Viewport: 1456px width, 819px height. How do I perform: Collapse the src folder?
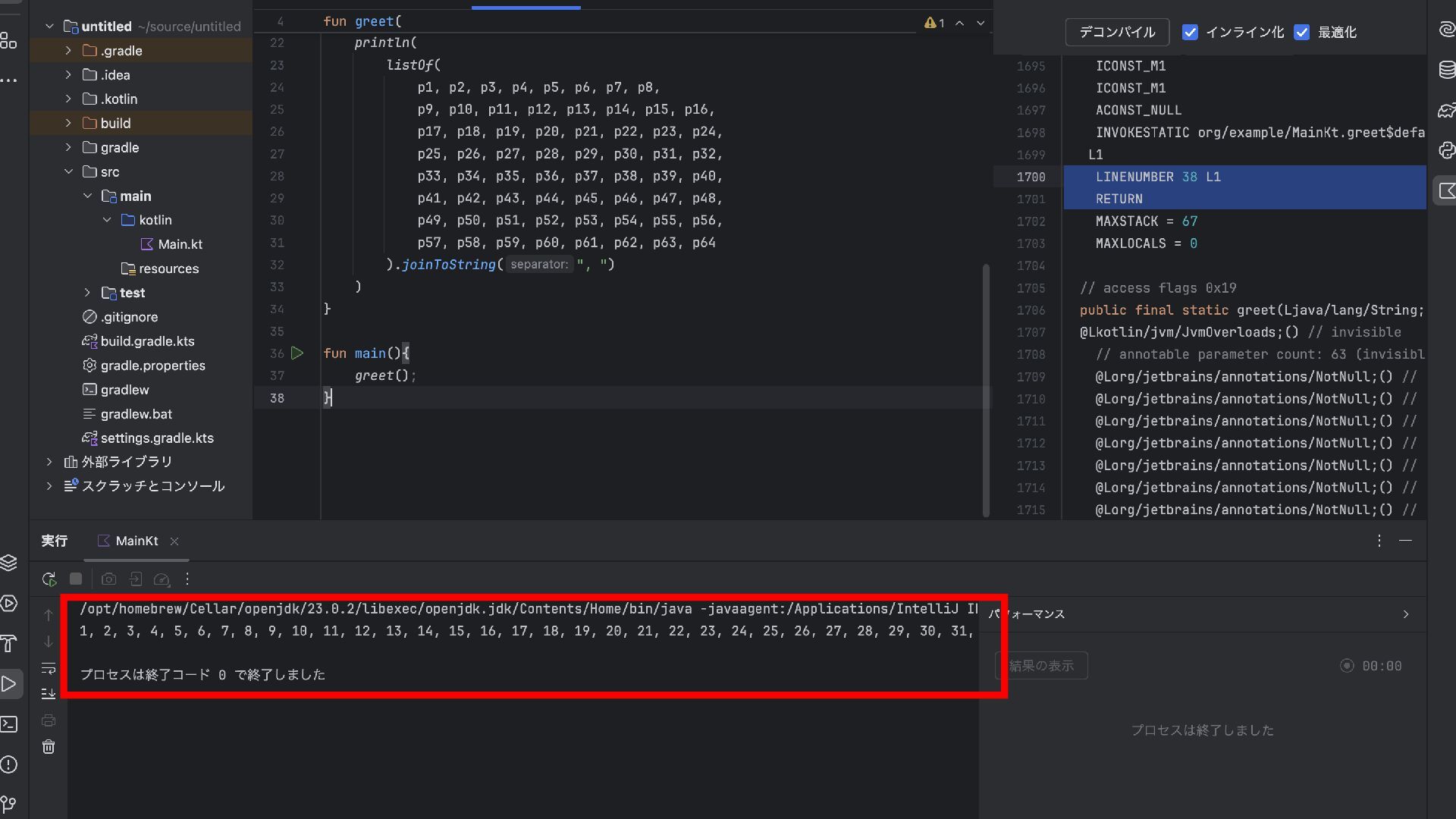[x=68, y=172]
